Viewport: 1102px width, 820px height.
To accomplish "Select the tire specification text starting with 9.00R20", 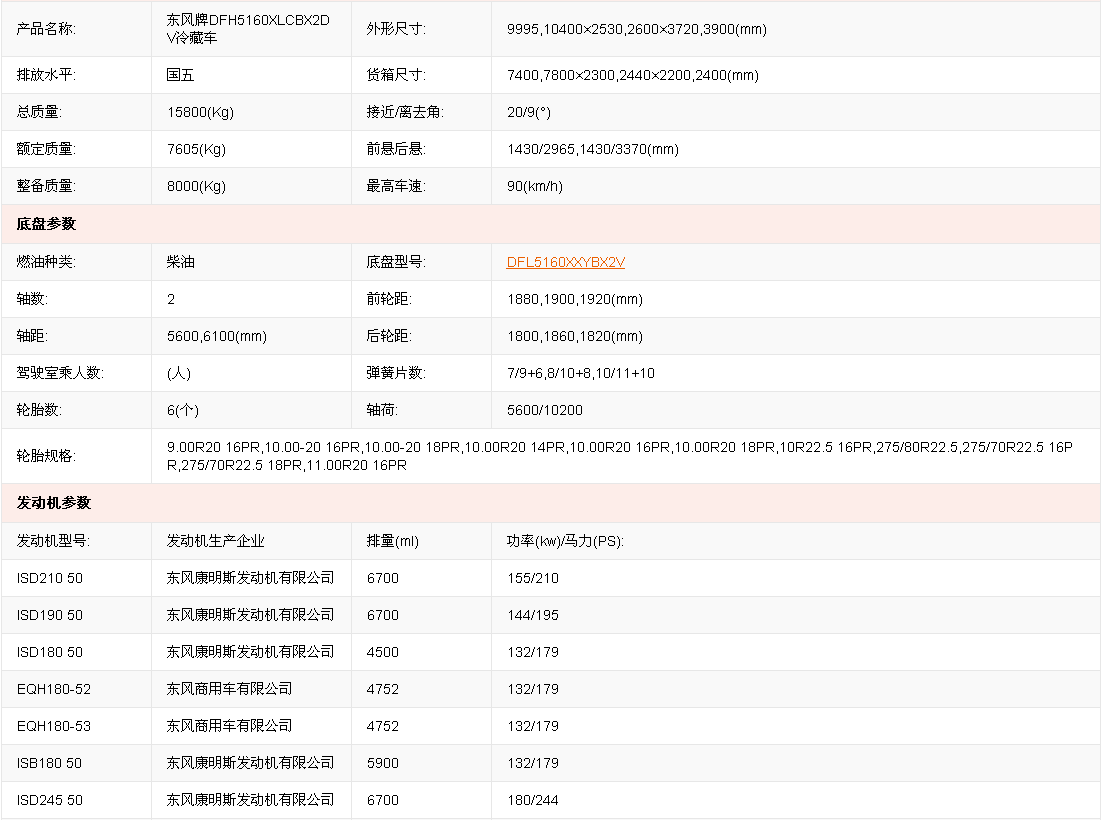I will [620, 456].
